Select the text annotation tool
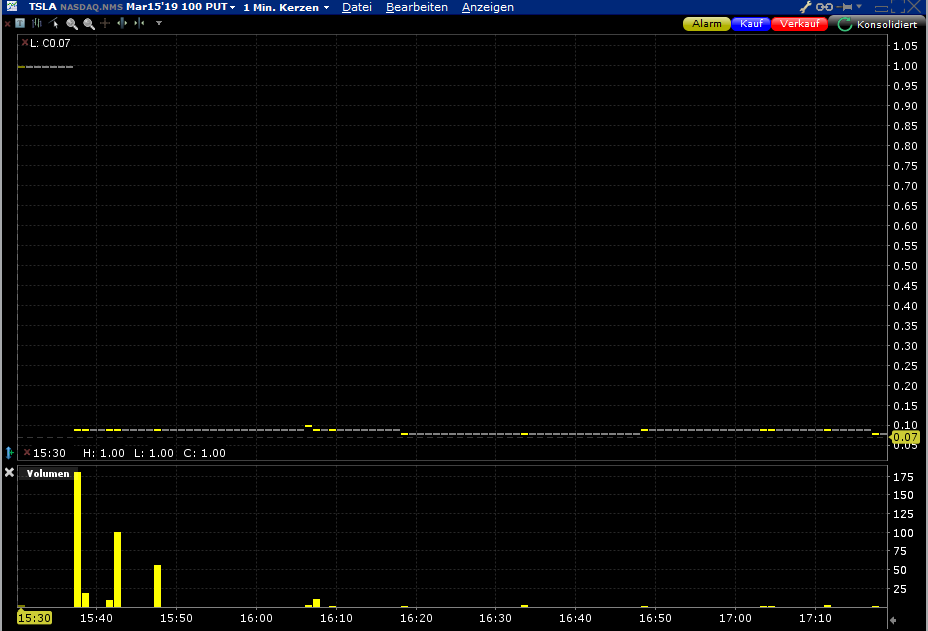The image size is (928, 631). [20, 23]
